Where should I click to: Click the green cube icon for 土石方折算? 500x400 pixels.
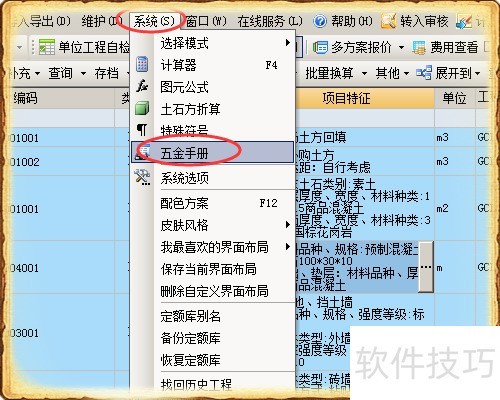(142, 108)
